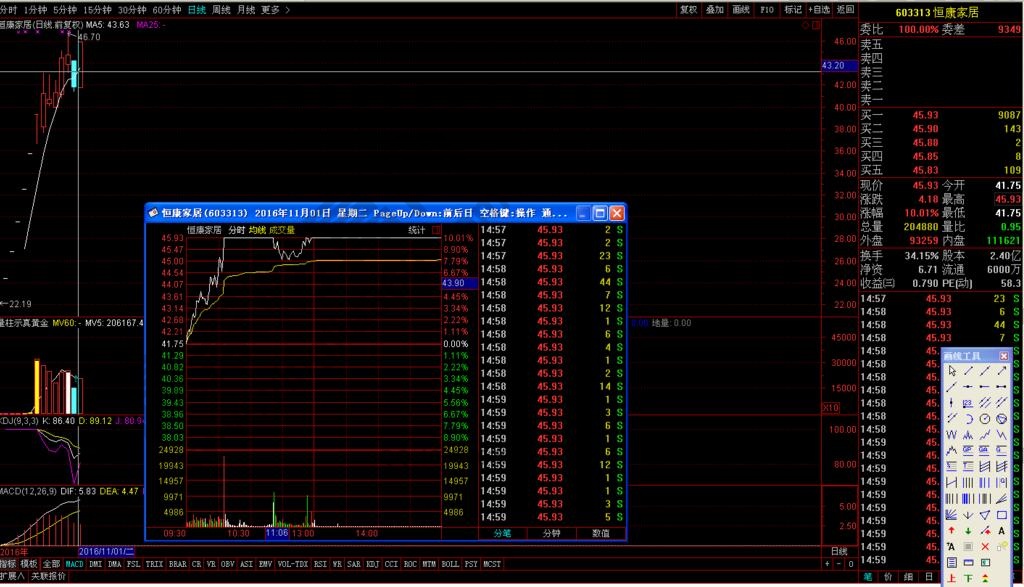Open the 复权 adjustment menu
This screenshot has height=587, width=1024.
[x=688, y=9]
